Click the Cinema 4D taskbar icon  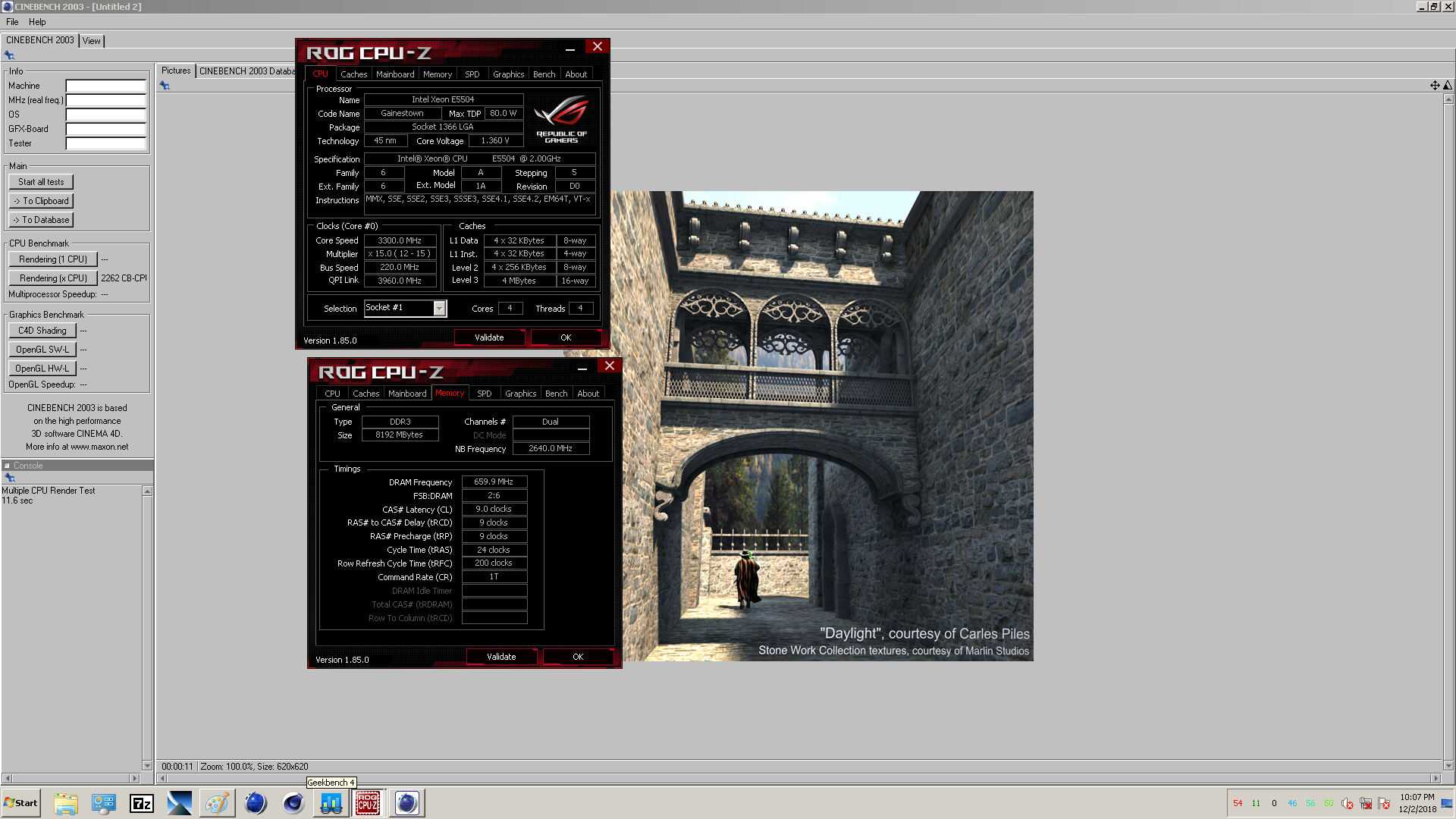(x=293, y=803)
